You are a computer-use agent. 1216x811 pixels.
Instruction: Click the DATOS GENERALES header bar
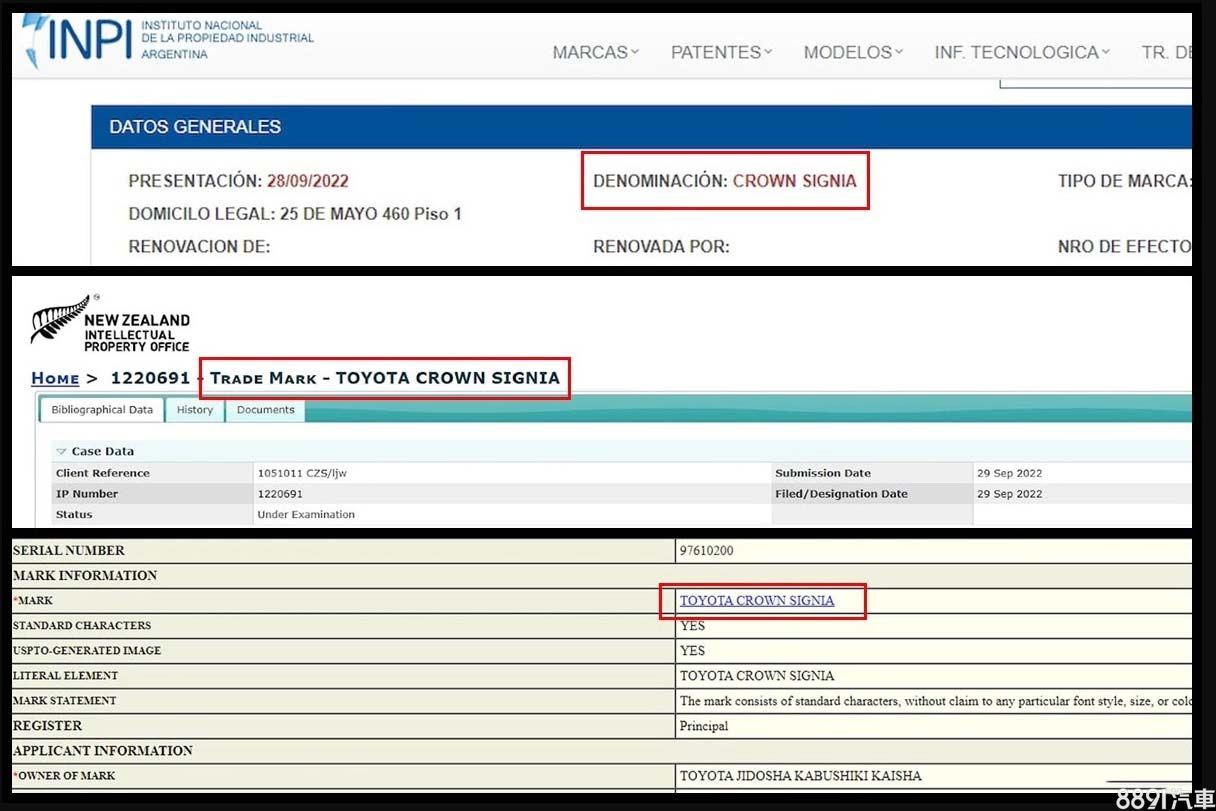[640, 127]
